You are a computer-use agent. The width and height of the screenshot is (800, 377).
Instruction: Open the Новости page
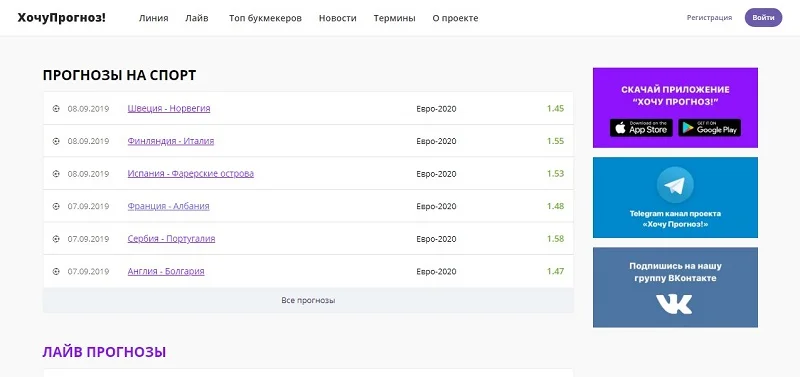click(x=338, y=18)
